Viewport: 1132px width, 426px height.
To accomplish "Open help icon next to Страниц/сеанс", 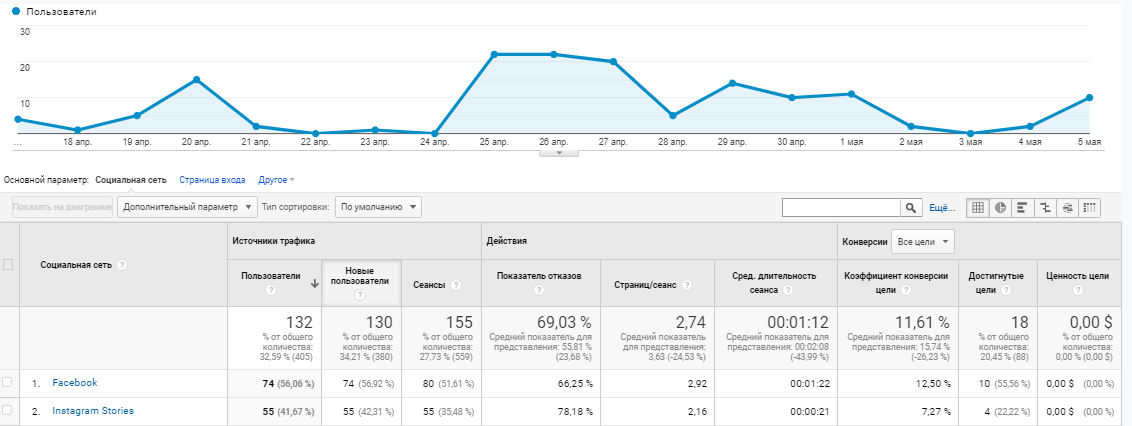I will (687, 285).
